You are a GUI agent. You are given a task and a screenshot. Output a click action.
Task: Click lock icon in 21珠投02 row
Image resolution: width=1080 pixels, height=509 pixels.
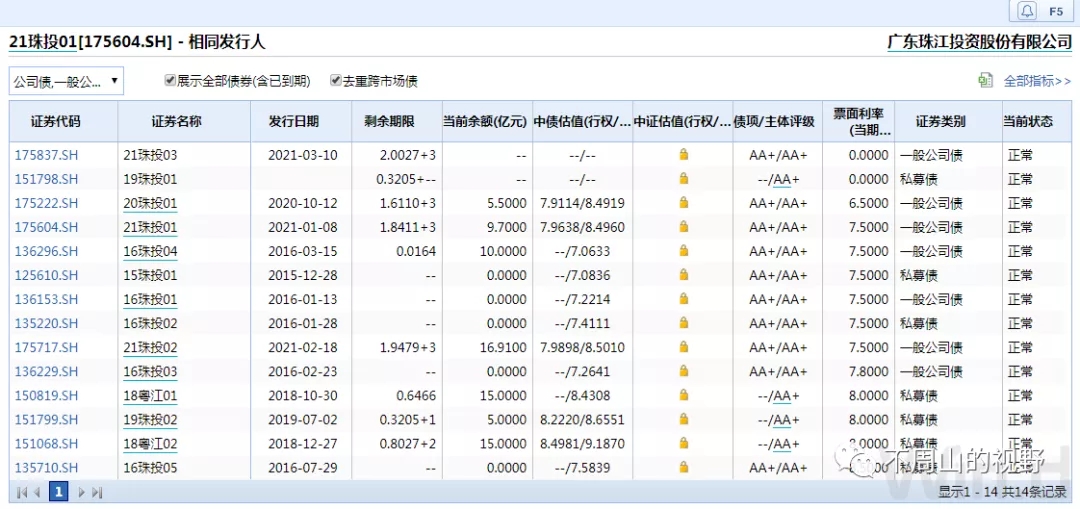683,348
